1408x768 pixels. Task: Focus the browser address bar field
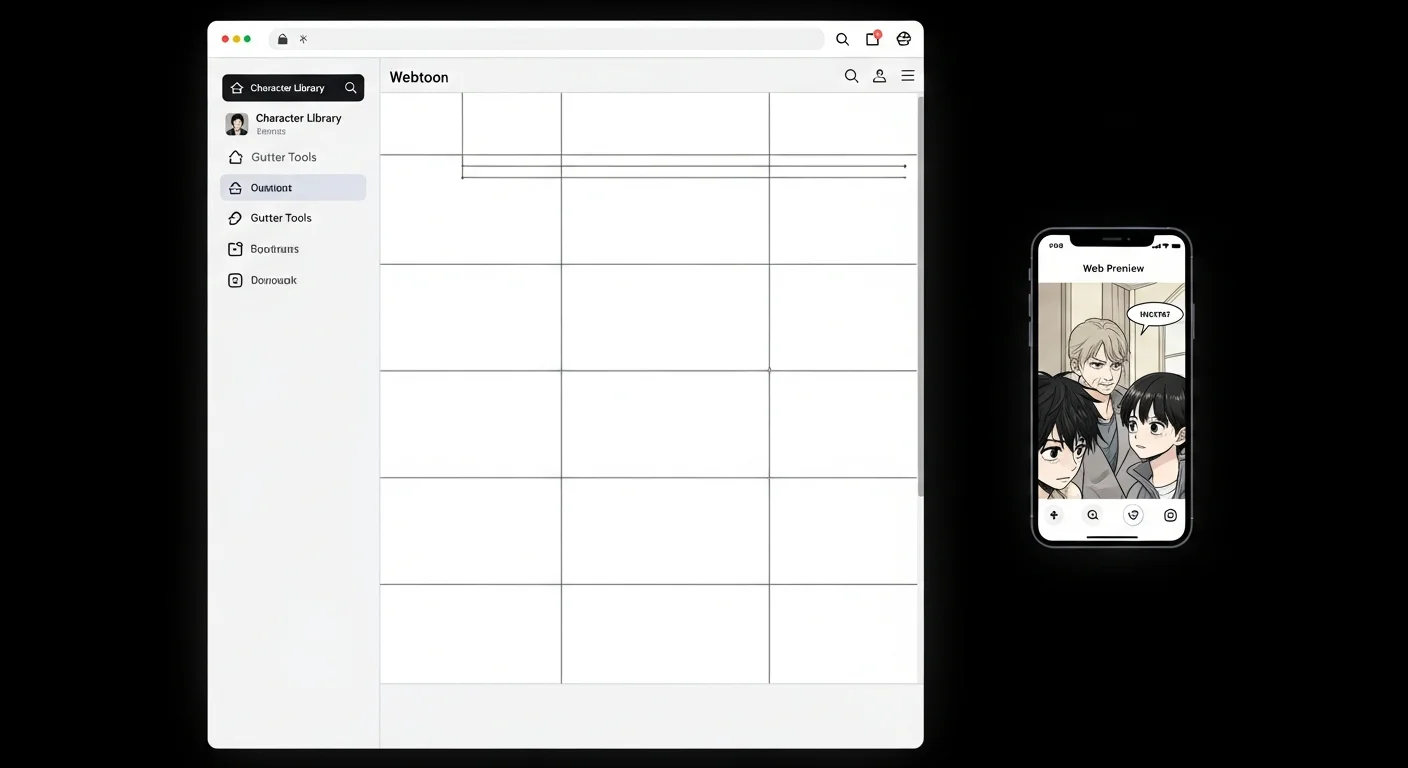[546, 39]
